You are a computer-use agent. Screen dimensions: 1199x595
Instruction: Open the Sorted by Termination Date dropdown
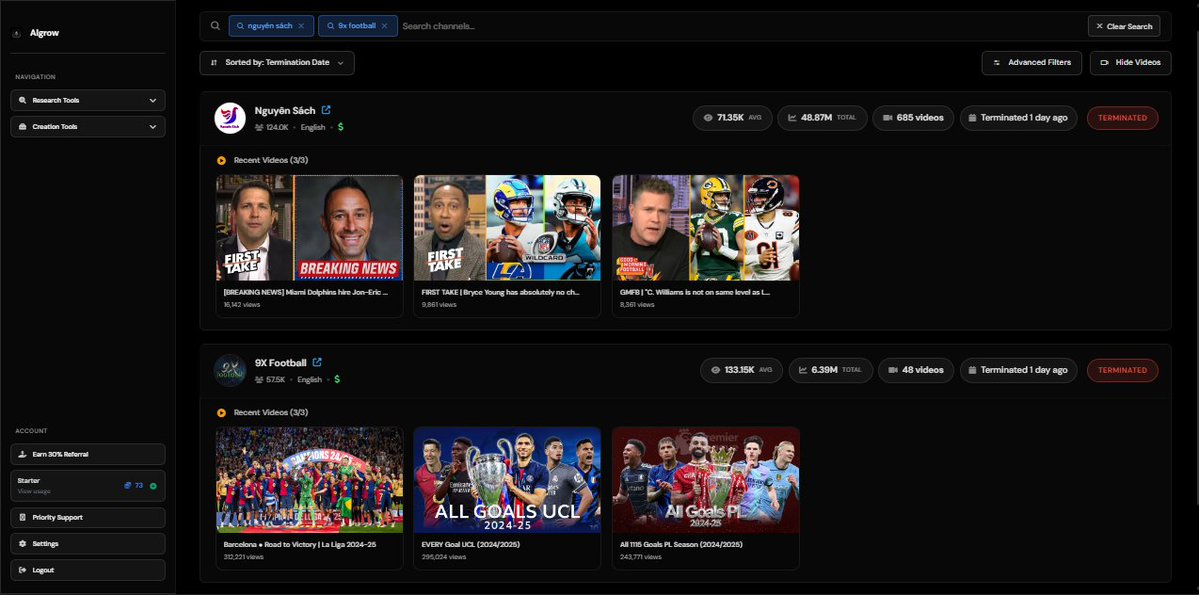277,63
